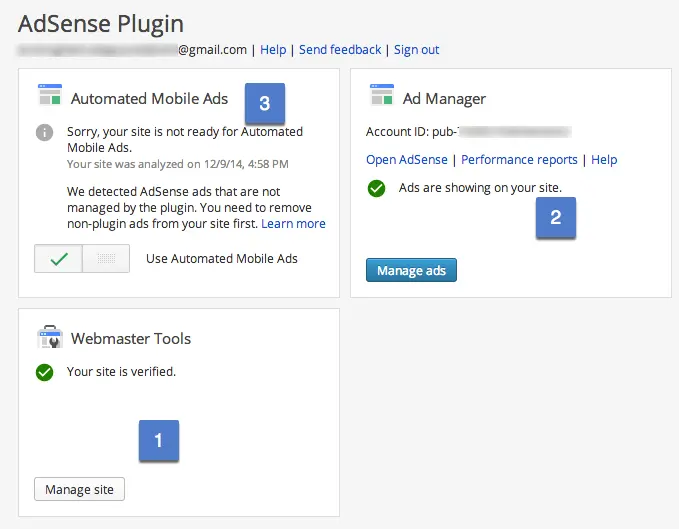
Task: Click the Automated Mobile Ads heading
Action: [x=149, y=99]
